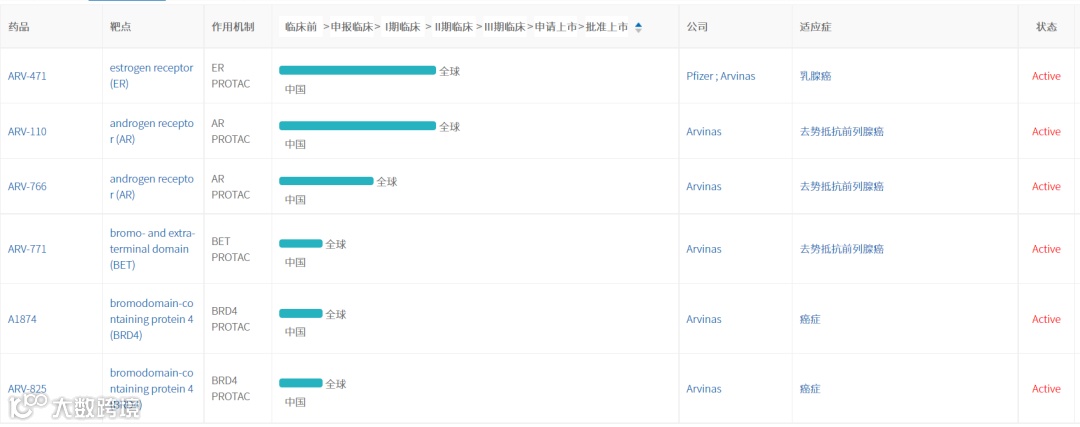Click Active status in ARV-766 row

coord(1046,187)
